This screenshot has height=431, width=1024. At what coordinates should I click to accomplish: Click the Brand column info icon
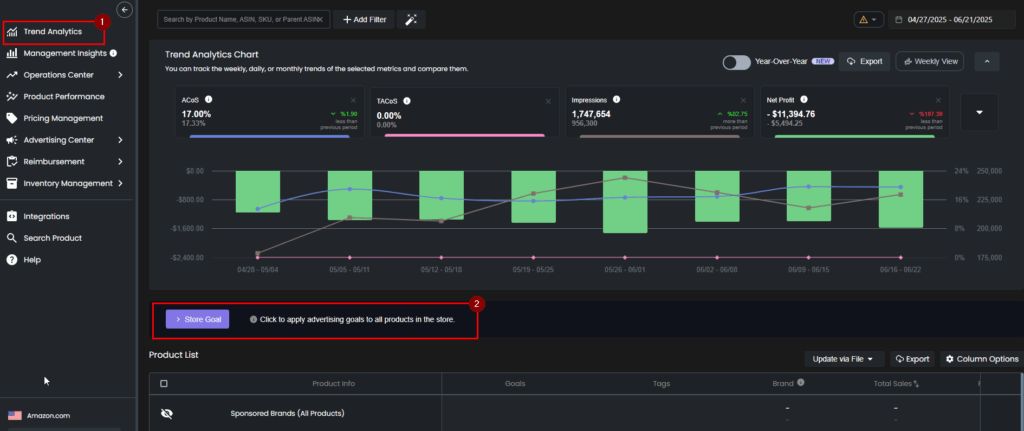coord(801,383)
